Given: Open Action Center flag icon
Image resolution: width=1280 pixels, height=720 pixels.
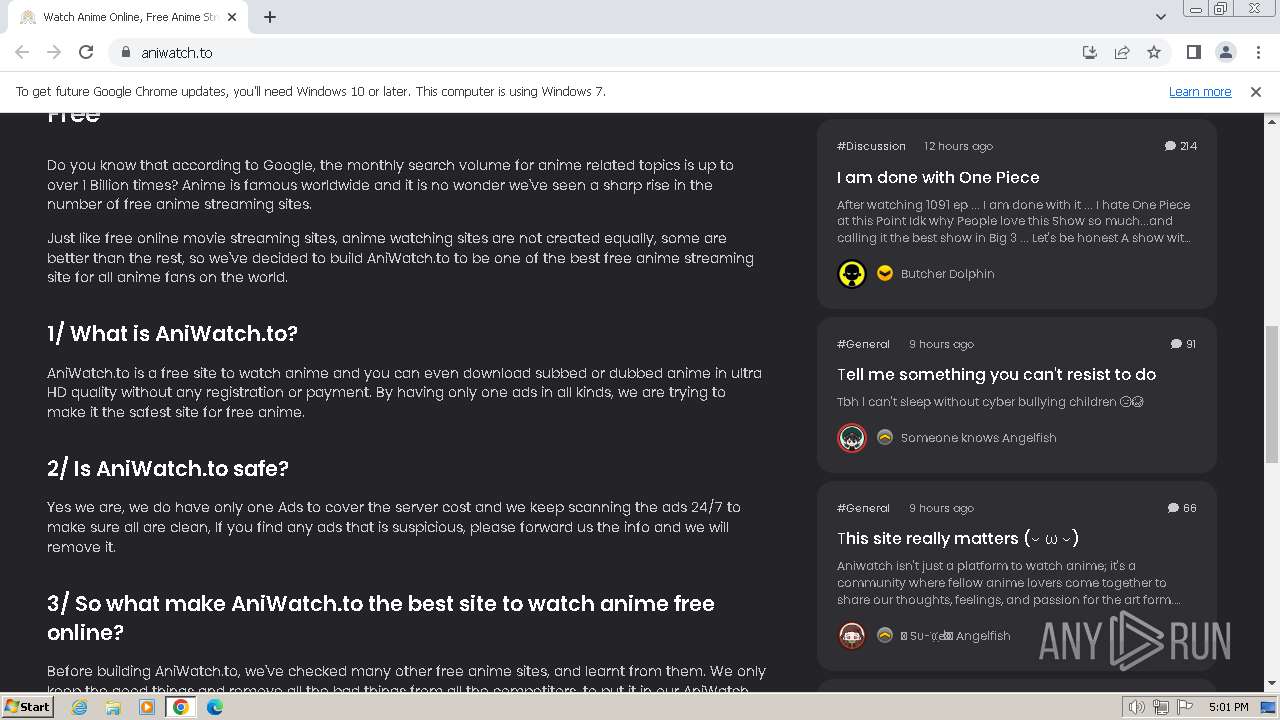Looking at the screenshot, I should click(x=1184, y=707).
